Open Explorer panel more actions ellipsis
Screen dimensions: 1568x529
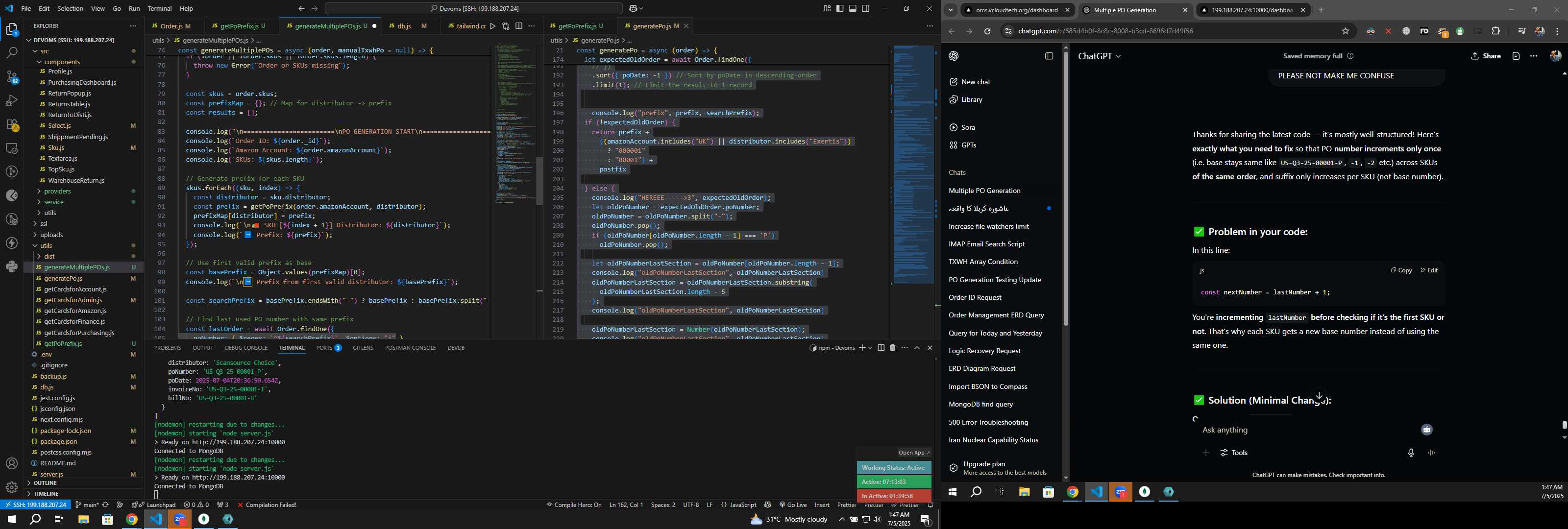[133, 26]
